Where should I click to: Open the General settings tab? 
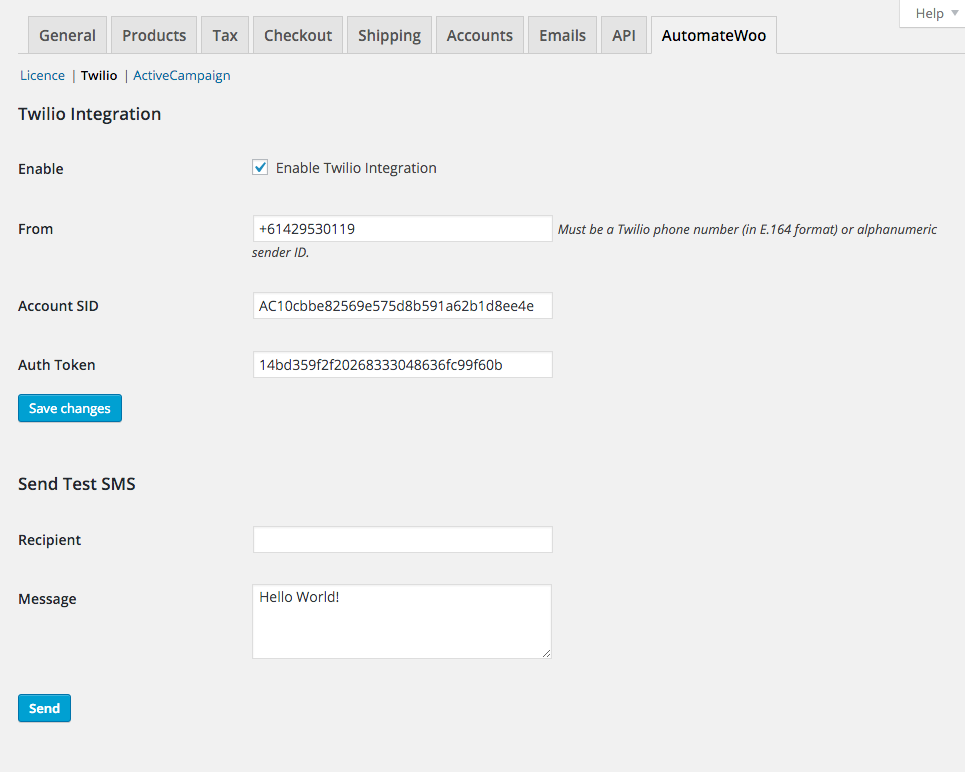(67, 35)
